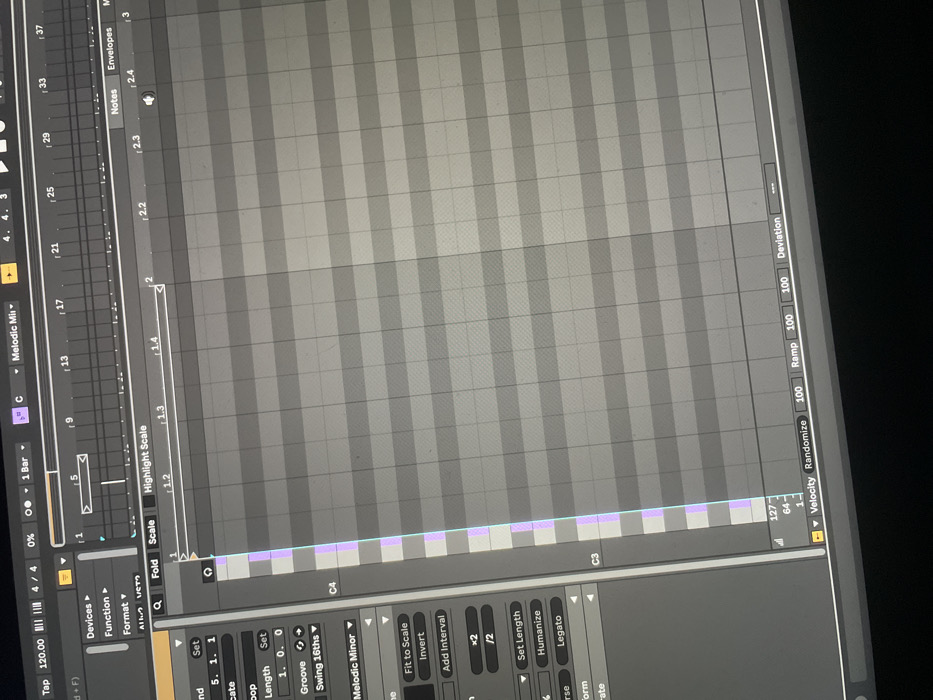The image size is (933, 700).
Task: Click the purple scale mode icon next to C
Action: [20, 415]
